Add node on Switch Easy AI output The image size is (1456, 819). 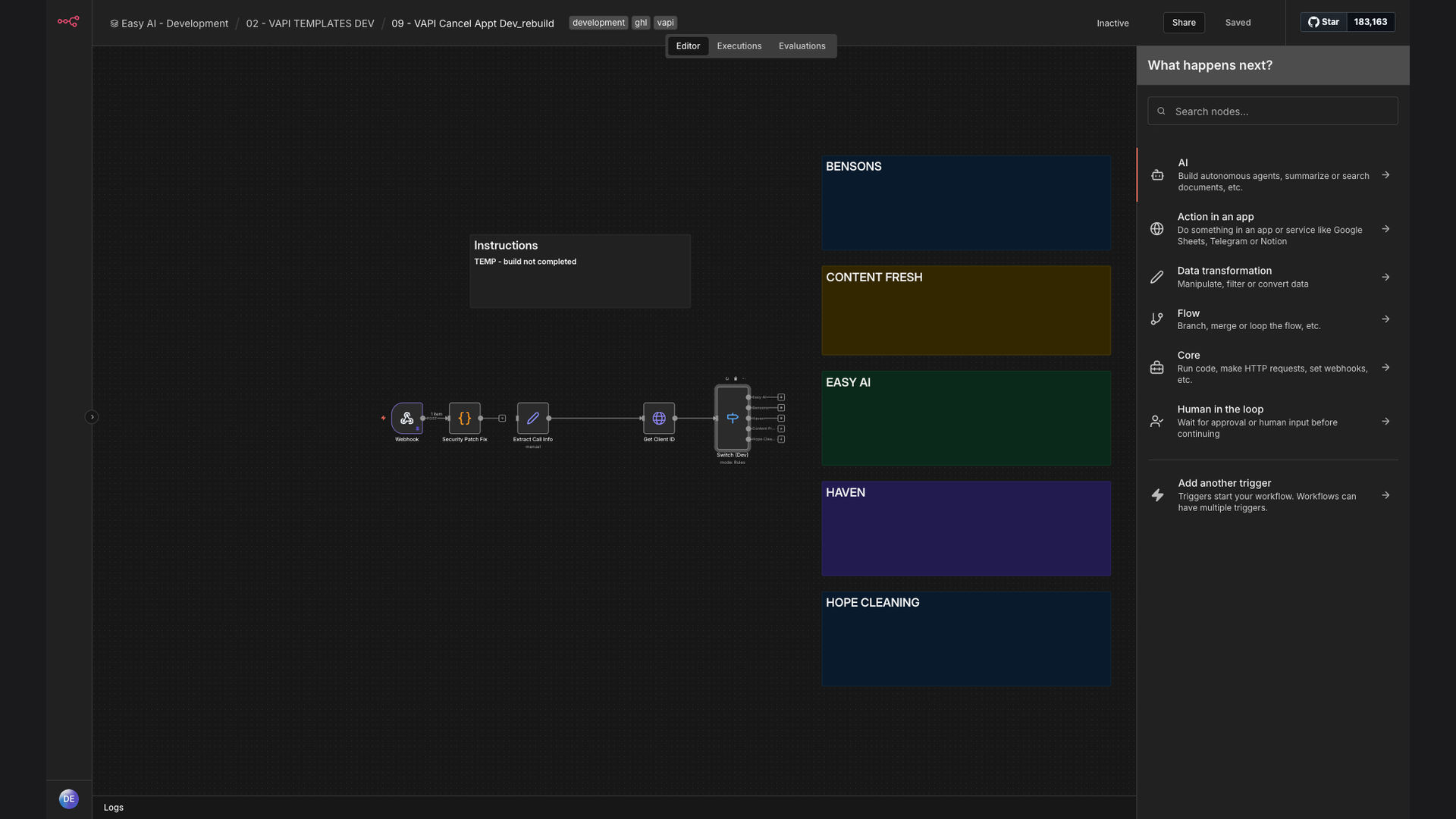click(x=781, y=397)
